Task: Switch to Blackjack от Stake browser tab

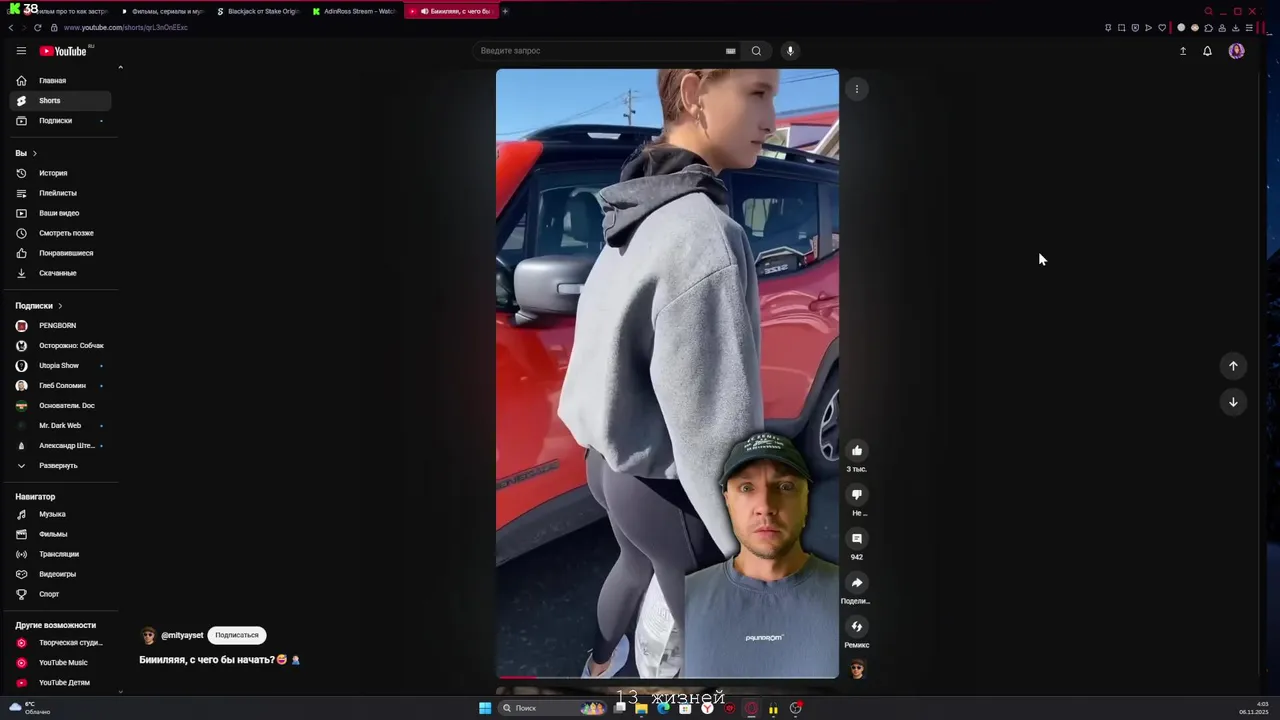Action: pyautogui.click(x=258, y=11)
